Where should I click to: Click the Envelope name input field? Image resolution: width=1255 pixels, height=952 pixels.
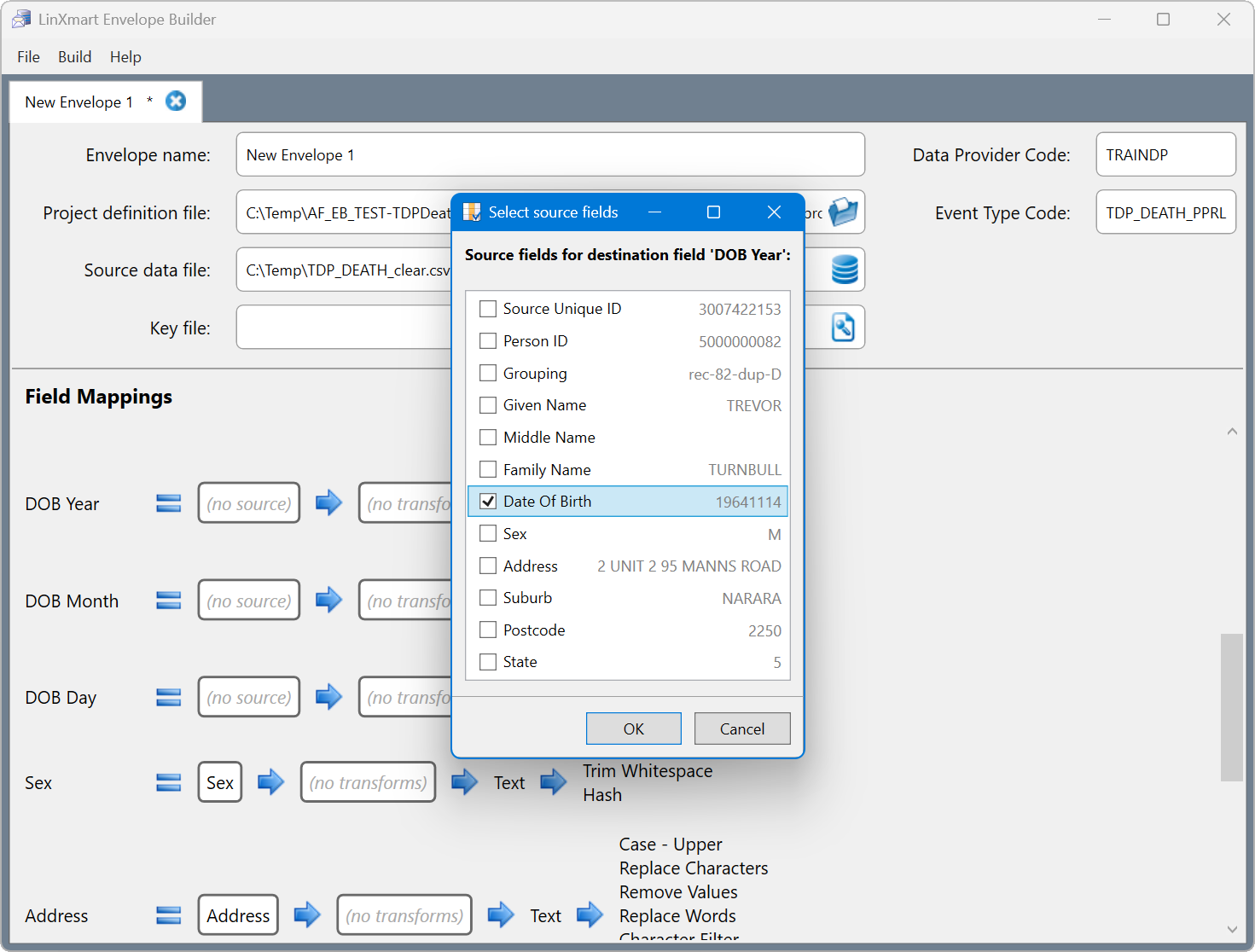click(550, 154)
